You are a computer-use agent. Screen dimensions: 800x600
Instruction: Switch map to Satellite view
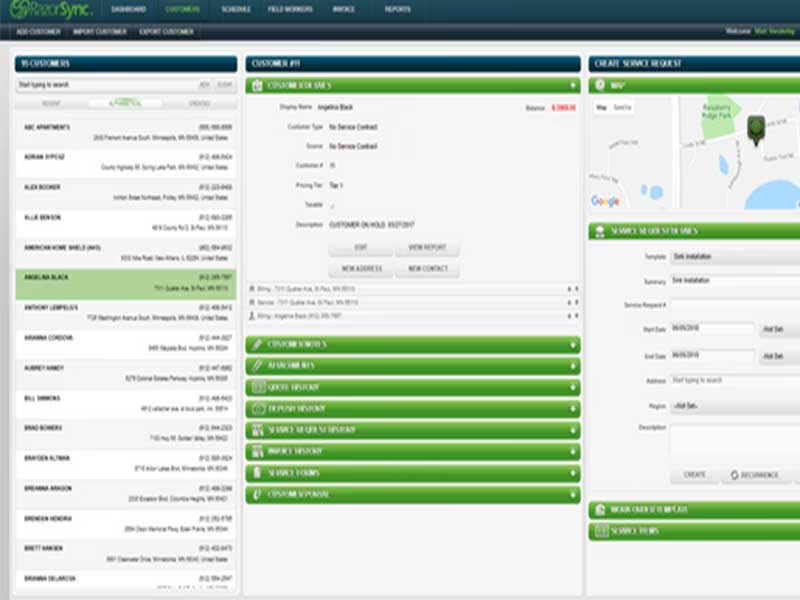coord(622,107)
